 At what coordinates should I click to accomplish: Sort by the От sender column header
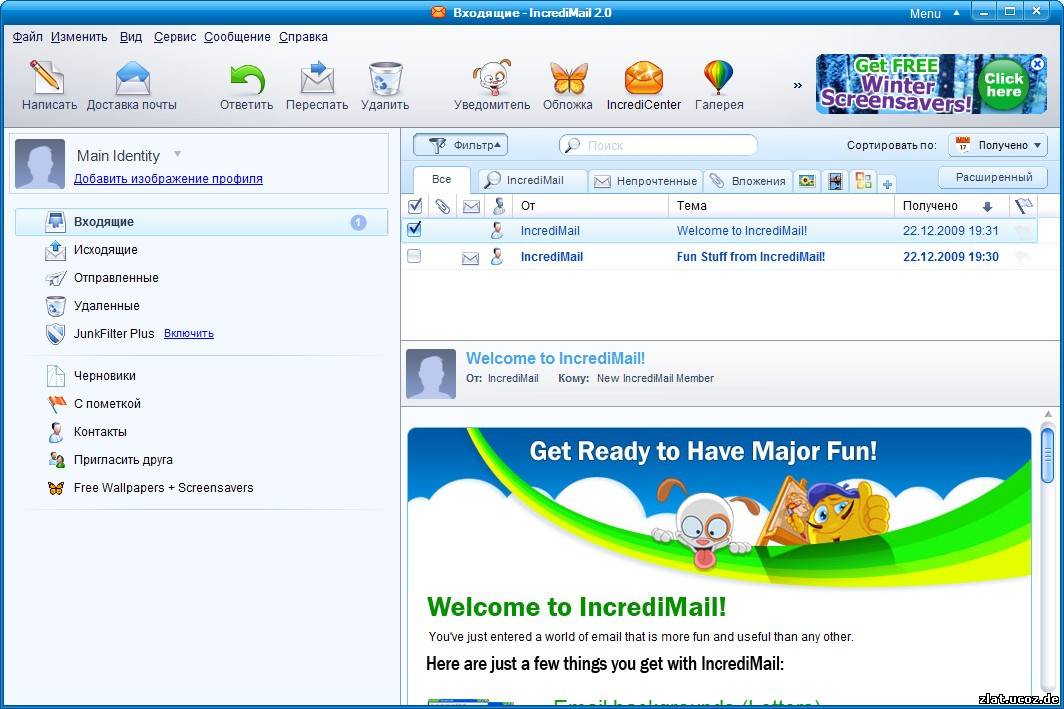coord(592,206)
